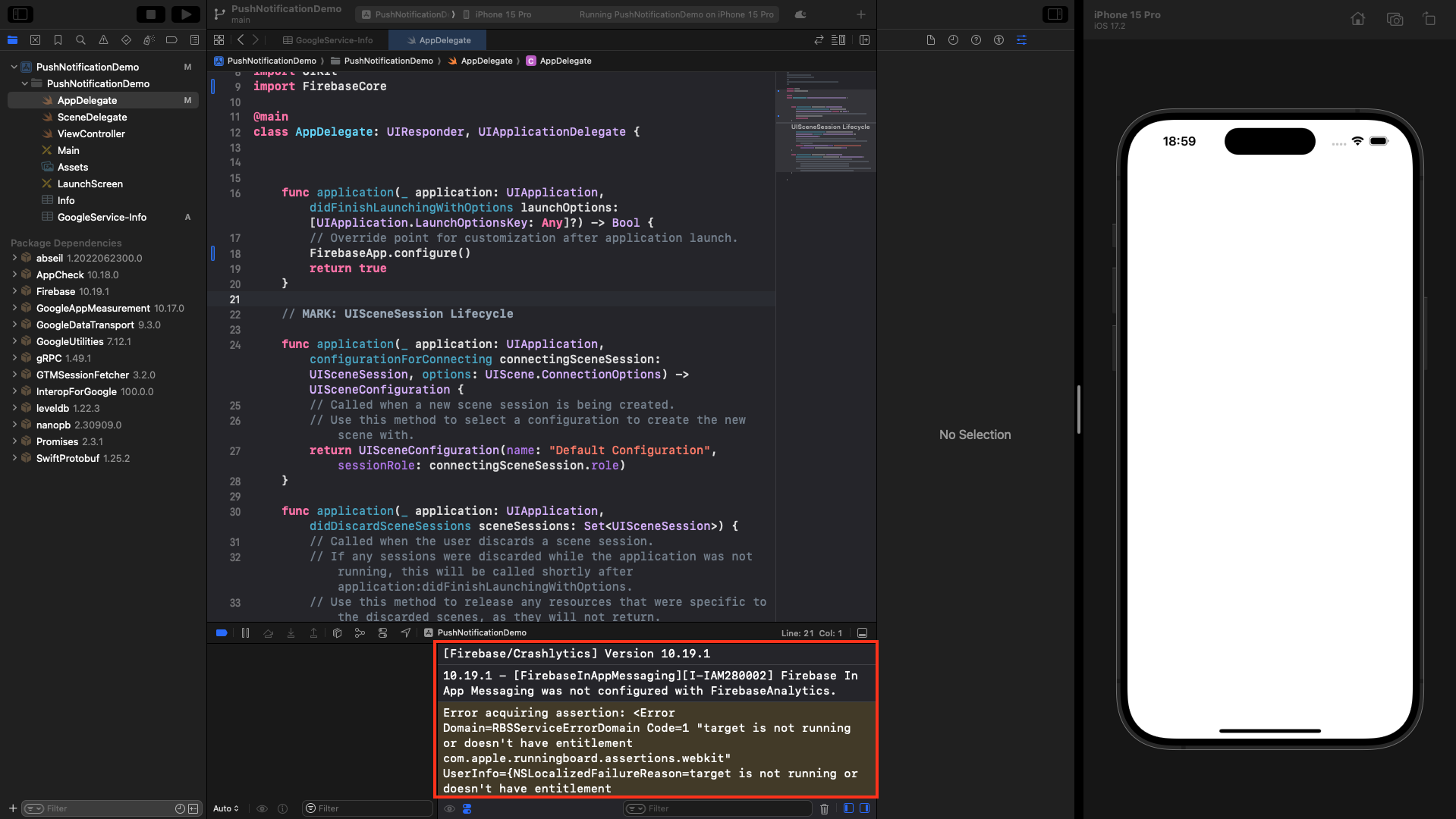
Task: Open the Attributes inspector sliders icon
Action: [x=1021, y=40]
